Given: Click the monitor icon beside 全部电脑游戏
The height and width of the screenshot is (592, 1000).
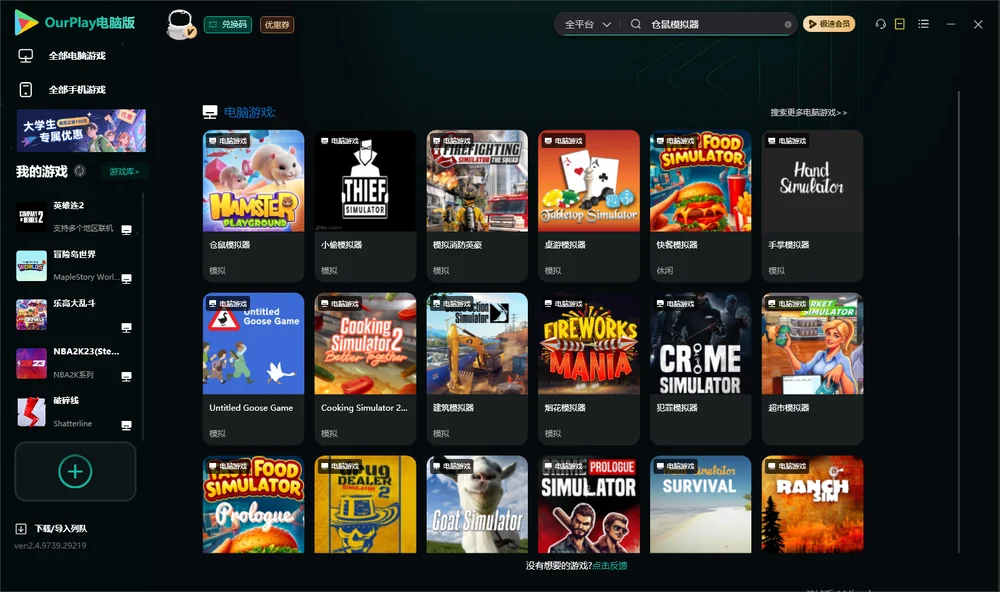Looking at the screenshot, I should [26, 56].
